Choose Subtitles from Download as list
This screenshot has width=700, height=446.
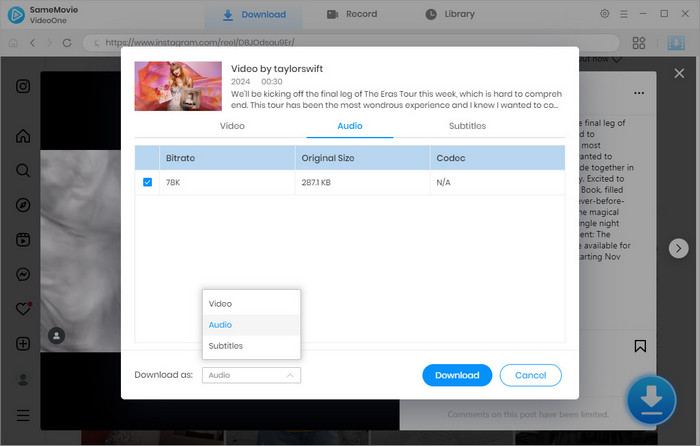[251, 346]
